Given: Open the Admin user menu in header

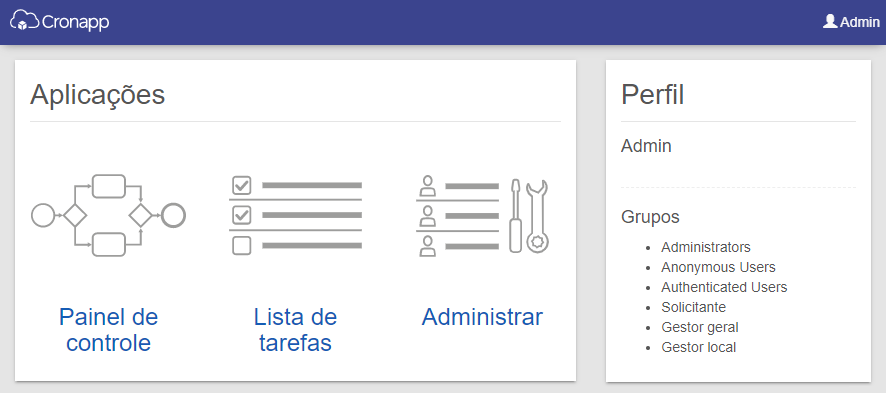Looking at the screenshot, I should pyautogui.click(x=852, y=21).
